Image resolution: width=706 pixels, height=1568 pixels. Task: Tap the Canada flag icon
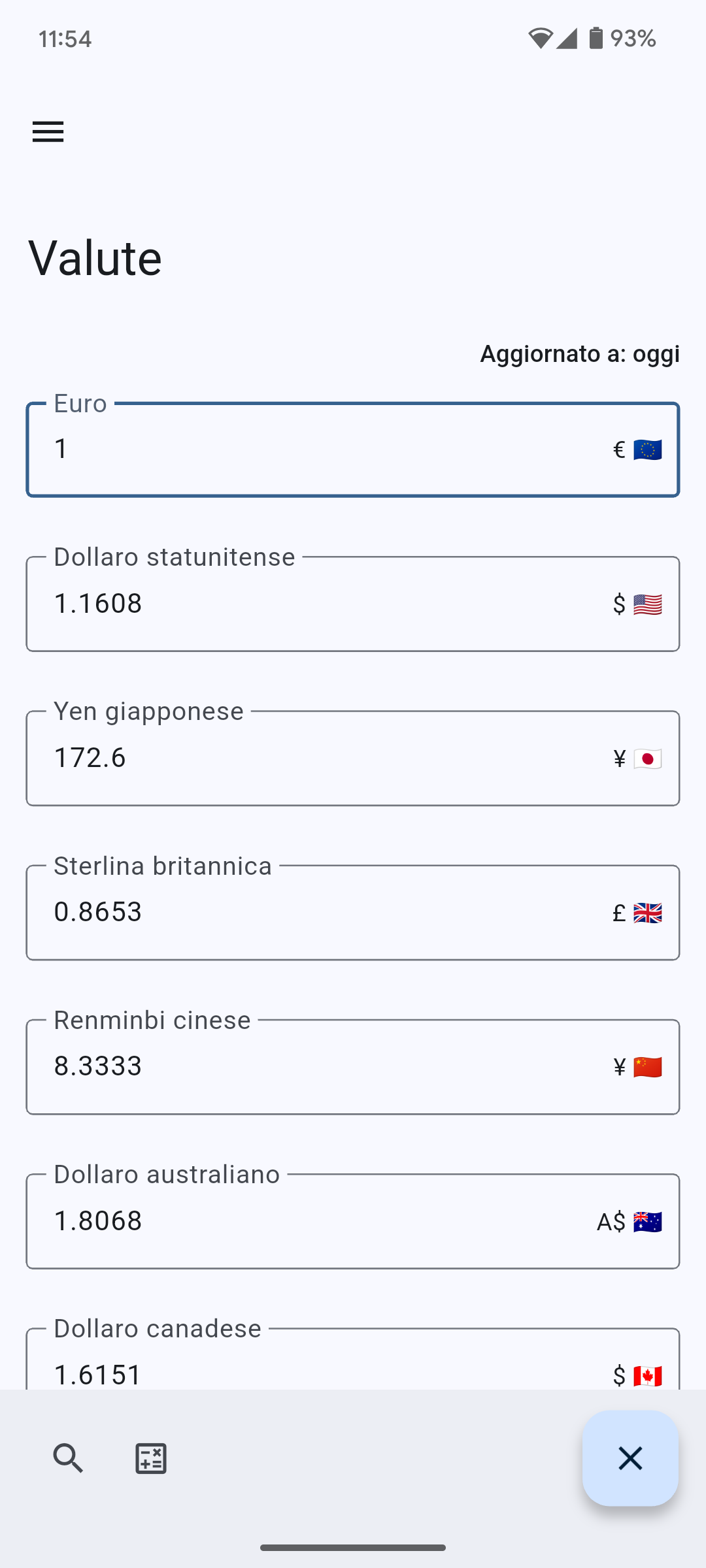(x=647, y=1375)
